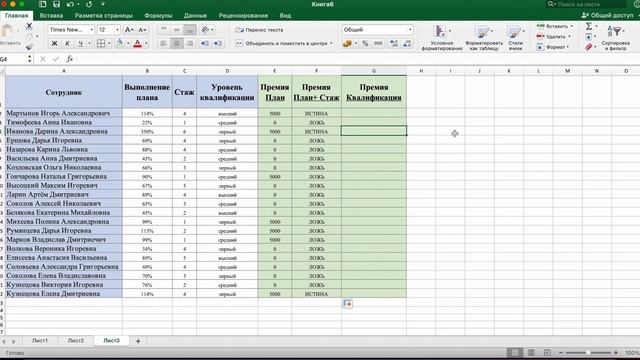
Task: Click the Clear eraser icon
Action: click(x=589, y=47)
